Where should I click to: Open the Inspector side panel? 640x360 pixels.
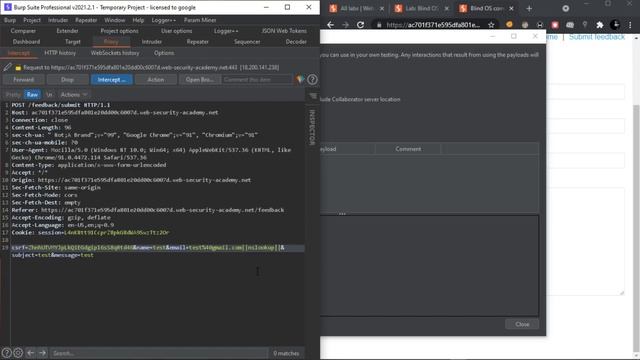coord(312,127)
